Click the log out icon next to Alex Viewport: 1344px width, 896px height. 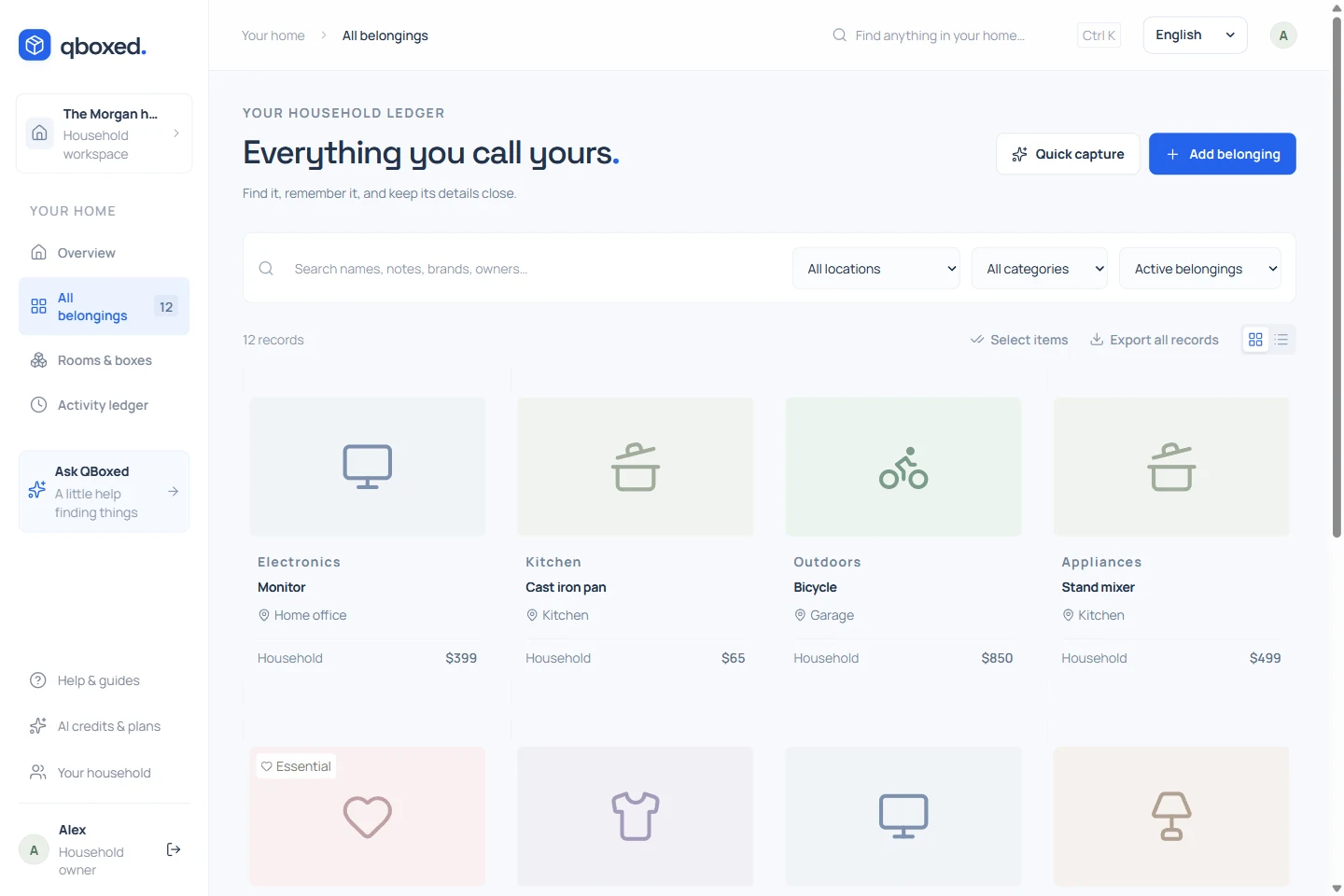click(174, 849)
